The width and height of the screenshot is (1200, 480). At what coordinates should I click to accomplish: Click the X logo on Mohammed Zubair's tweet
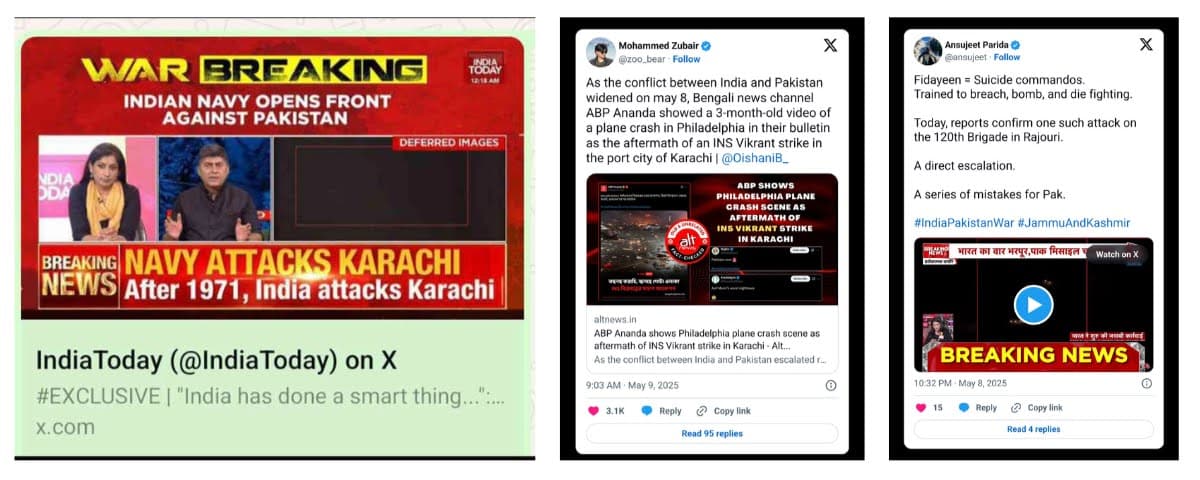830,45
